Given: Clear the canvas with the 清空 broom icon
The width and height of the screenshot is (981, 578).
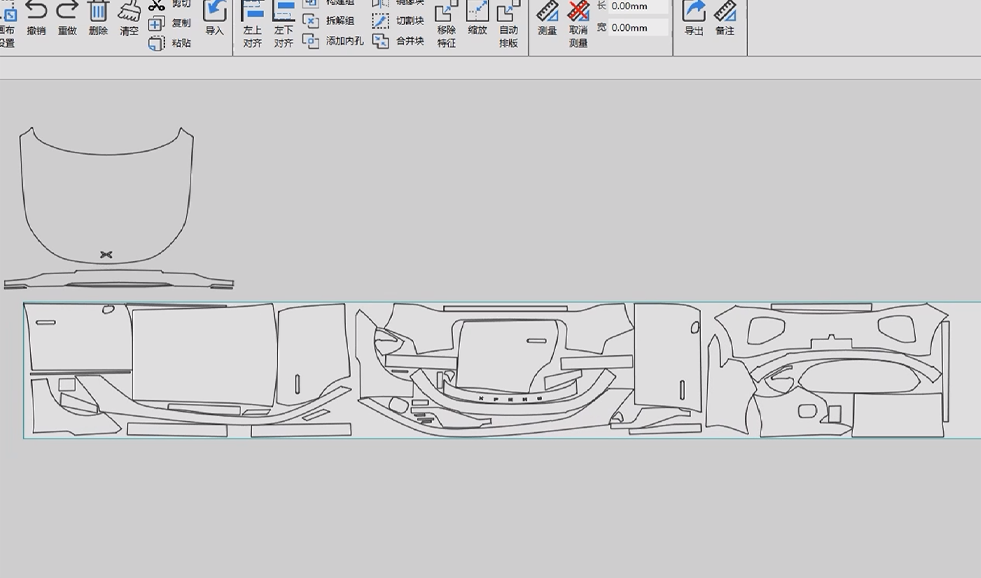Looking at the screenshot, I should (x=129, y=12).
